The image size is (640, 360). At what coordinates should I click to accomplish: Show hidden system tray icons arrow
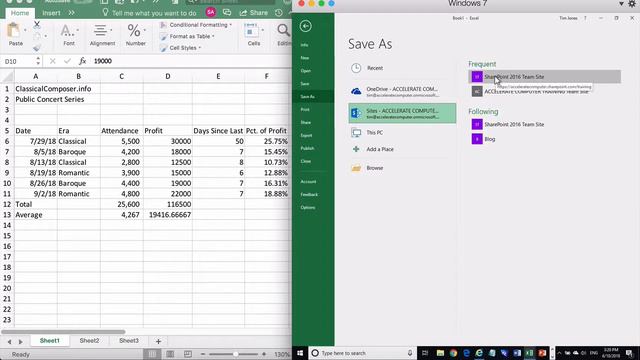(x=559, y=353)
